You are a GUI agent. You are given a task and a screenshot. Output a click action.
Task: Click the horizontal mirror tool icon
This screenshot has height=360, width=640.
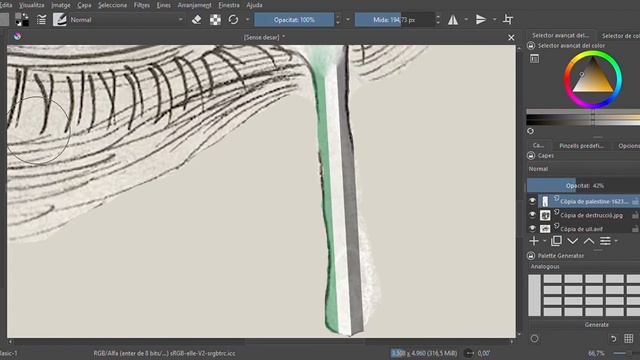coord(453,19)
